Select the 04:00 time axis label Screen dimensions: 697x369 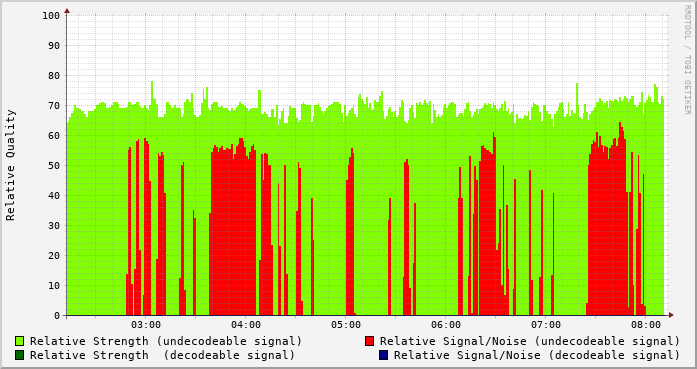246,325
